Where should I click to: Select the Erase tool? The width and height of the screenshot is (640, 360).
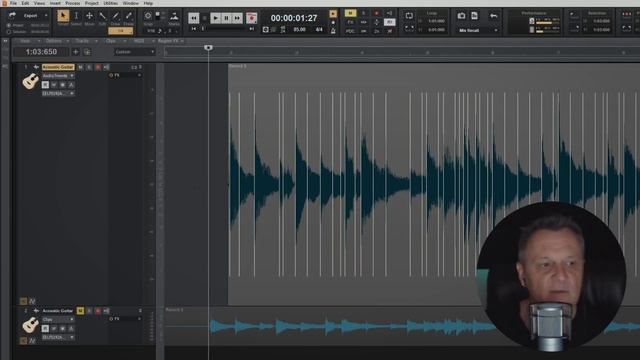[x=129, y=16]
